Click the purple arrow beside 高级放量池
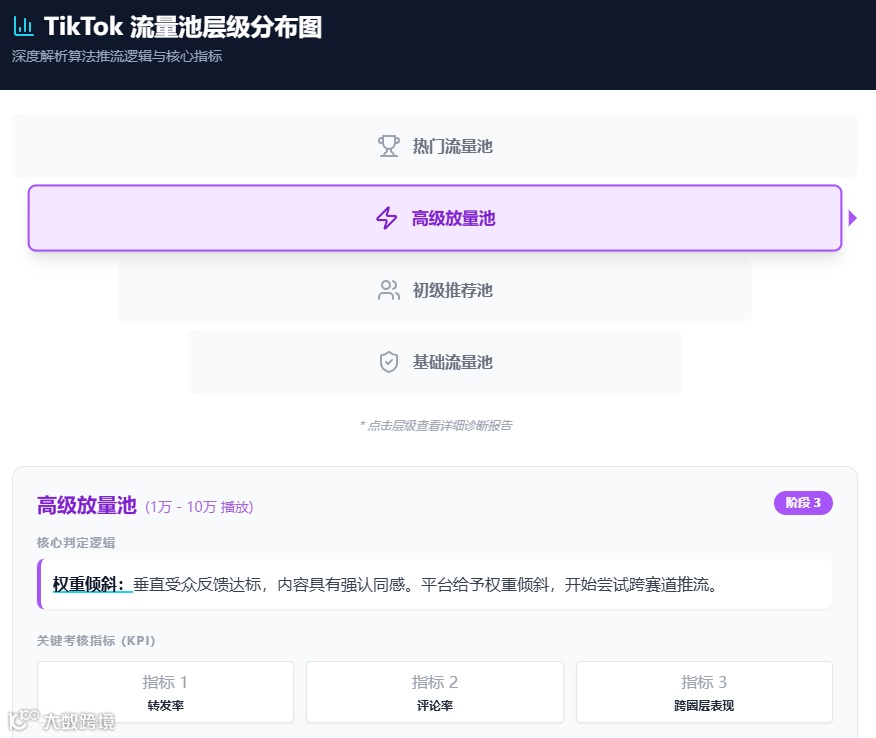The image size is (876, 738). click(x=853, y=218)
